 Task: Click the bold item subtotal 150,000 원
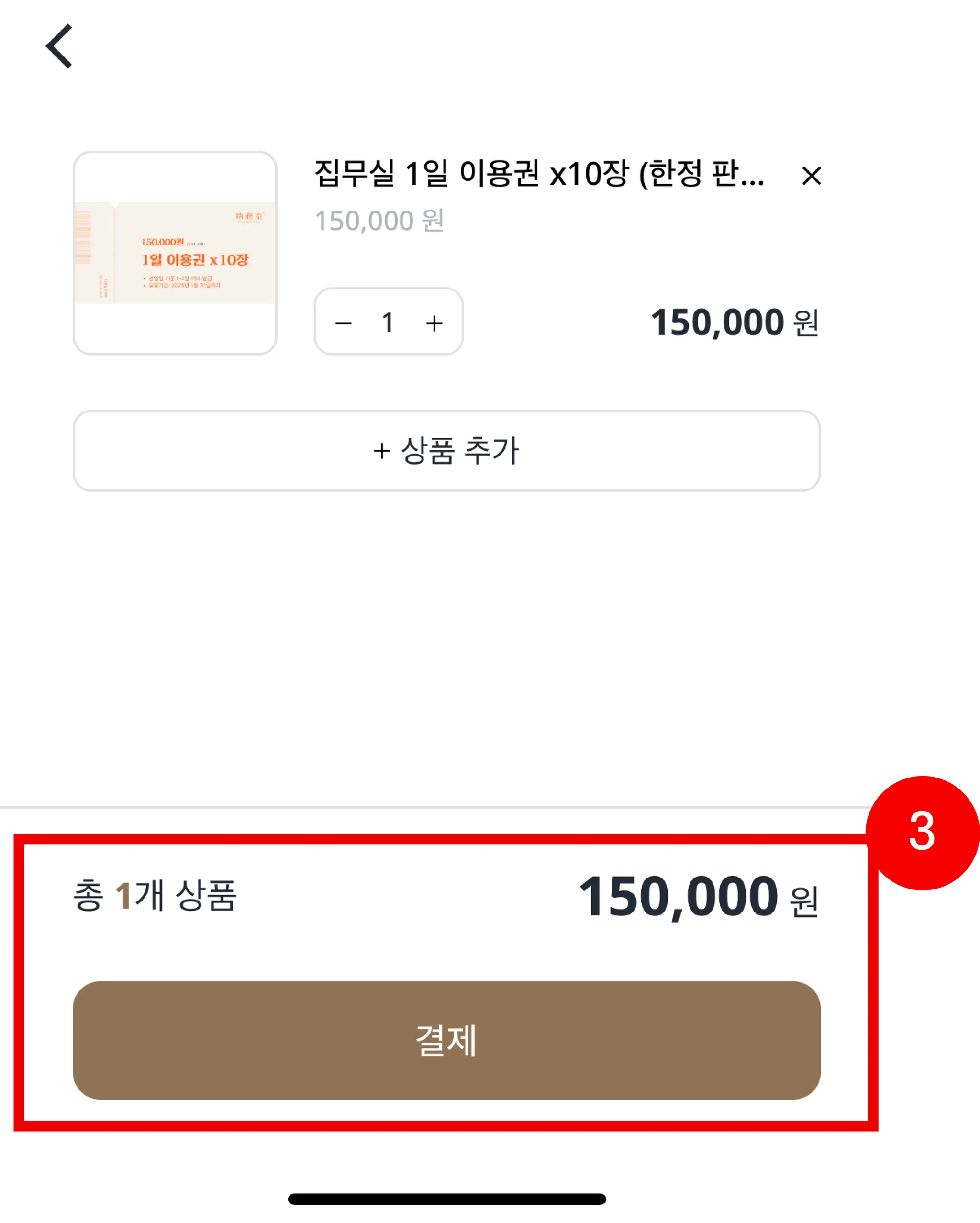(735, 323)
